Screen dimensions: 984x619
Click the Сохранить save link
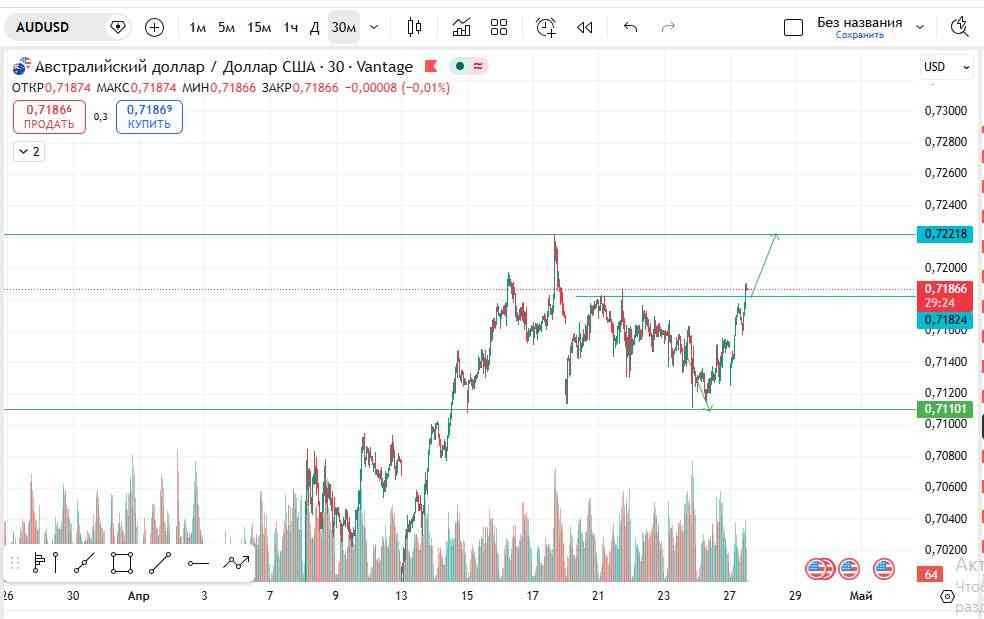click(x=860, y=35)
